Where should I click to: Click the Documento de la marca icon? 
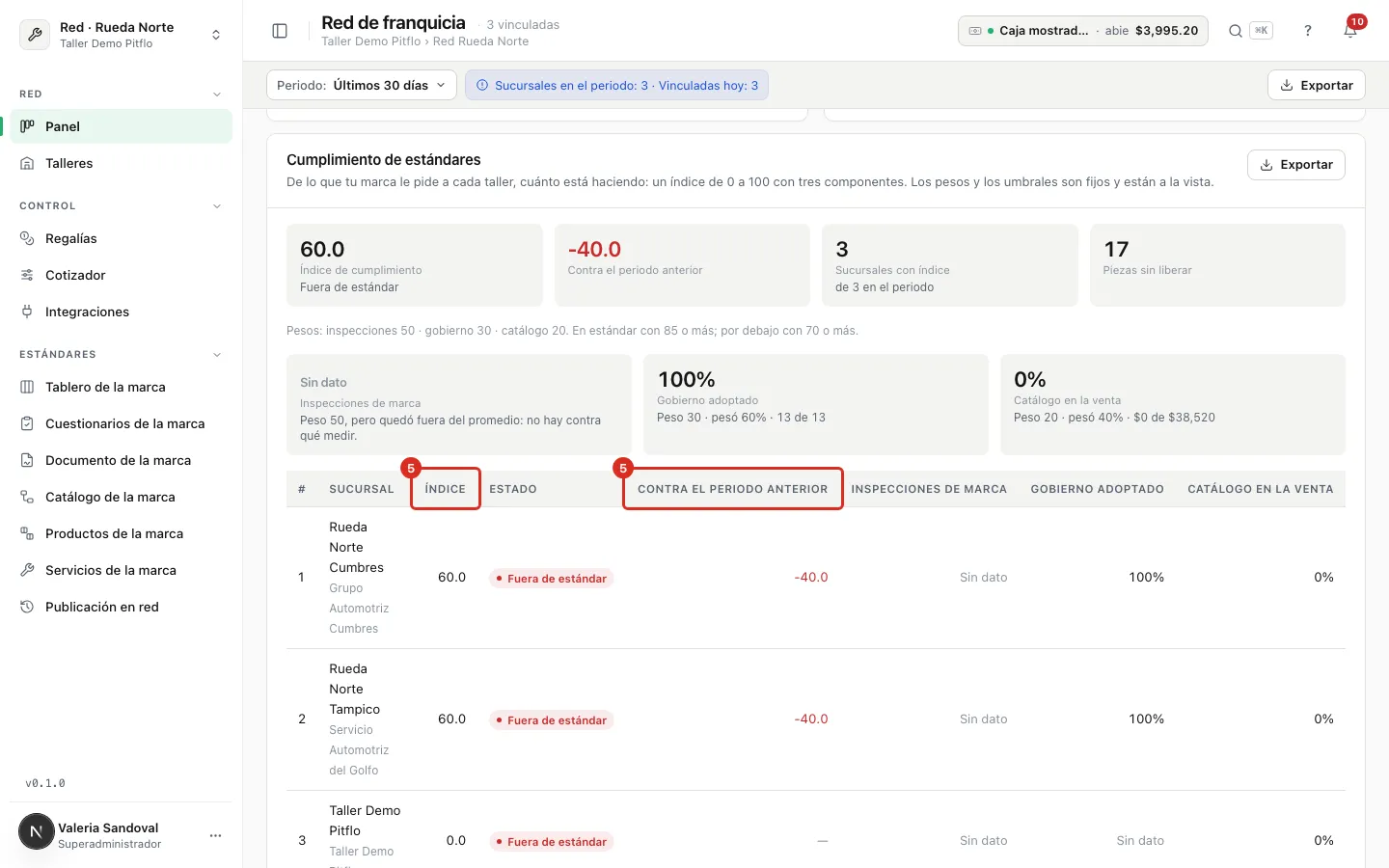(27, 460)
